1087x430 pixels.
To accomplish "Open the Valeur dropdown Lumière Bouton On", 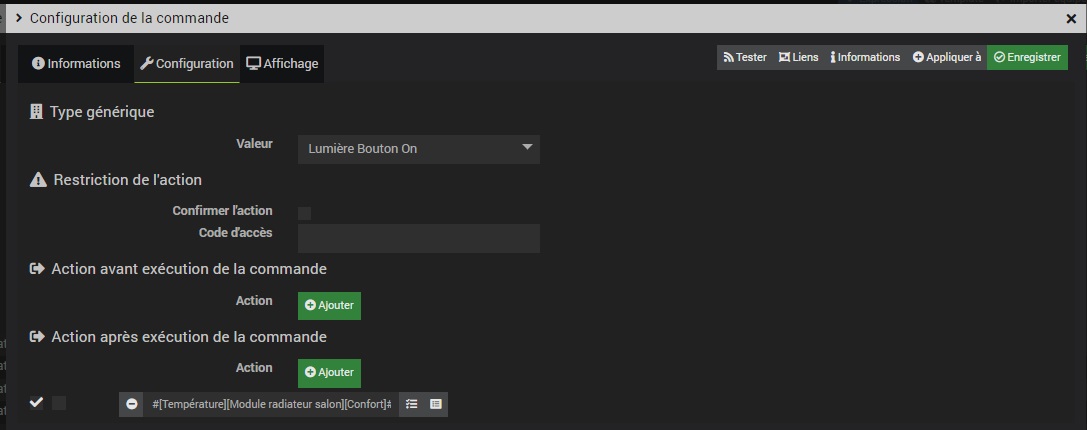I will [x=419, y=149].
